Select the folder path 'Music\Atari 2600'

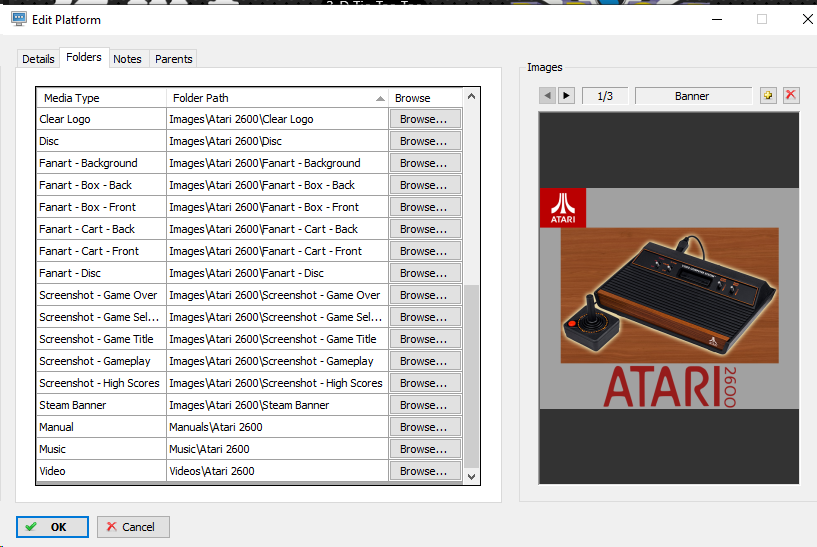coord(277,449)
